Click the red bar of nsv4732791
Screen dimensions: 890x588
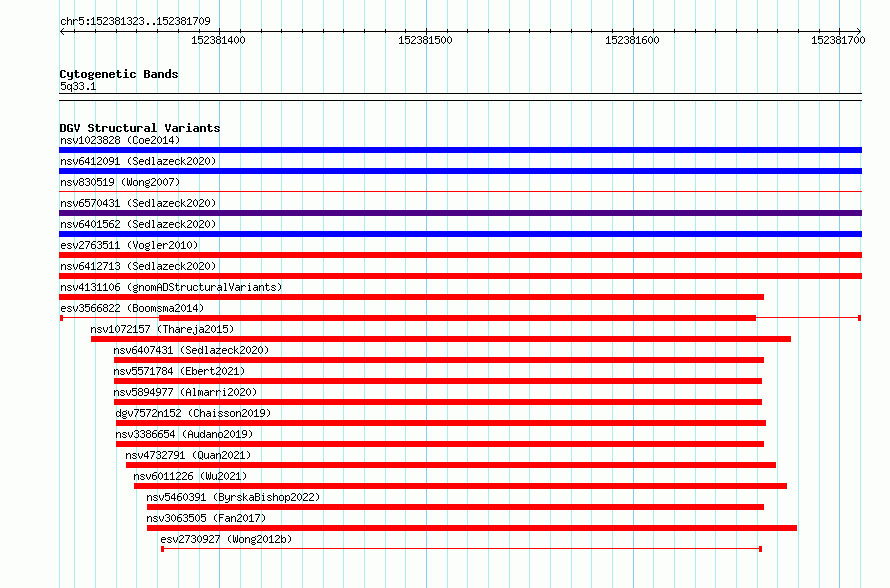coord(451,465)
